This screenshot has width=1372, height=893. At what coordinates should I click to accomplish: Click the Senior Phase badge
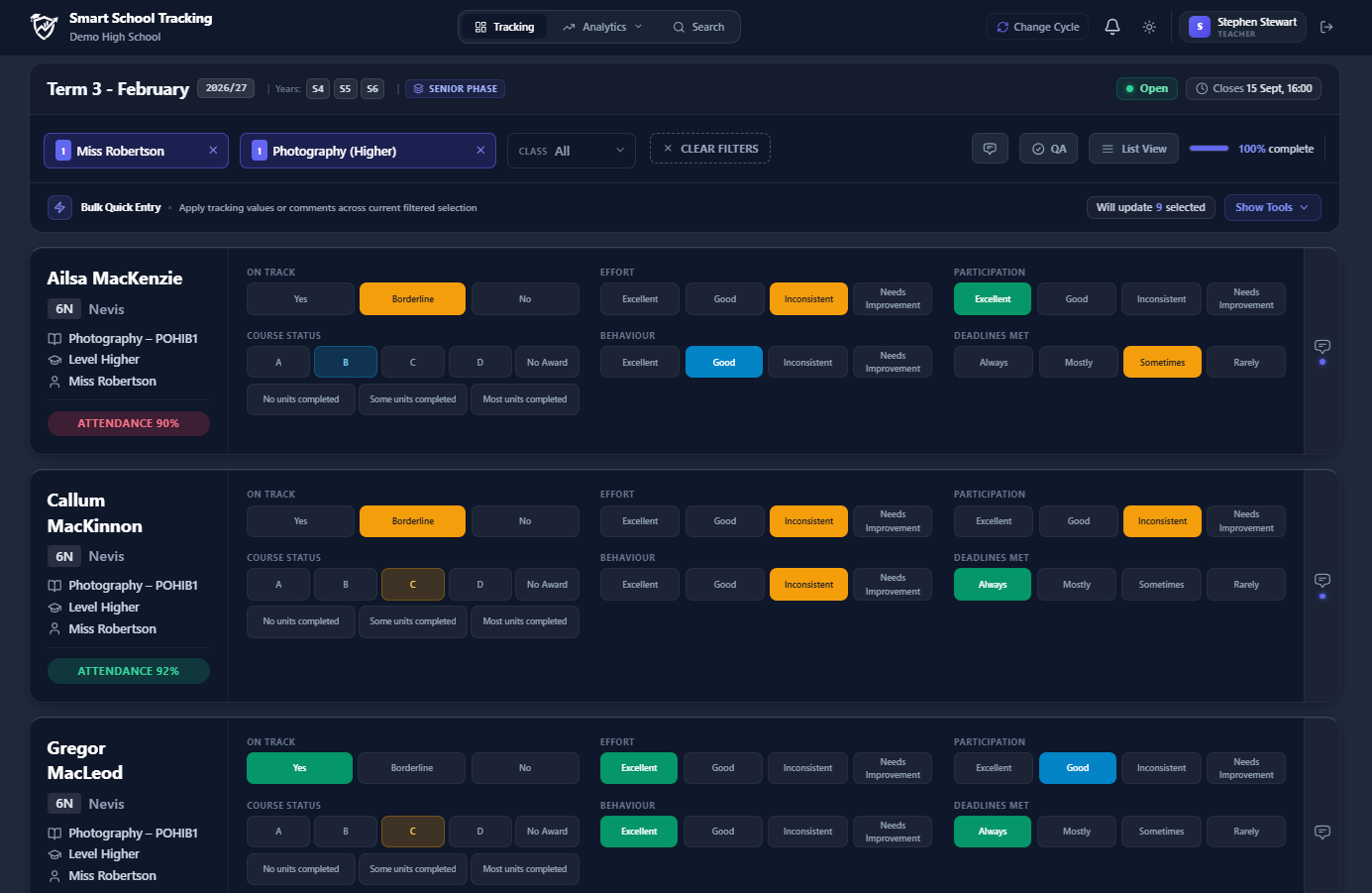[x=455, y=88]
